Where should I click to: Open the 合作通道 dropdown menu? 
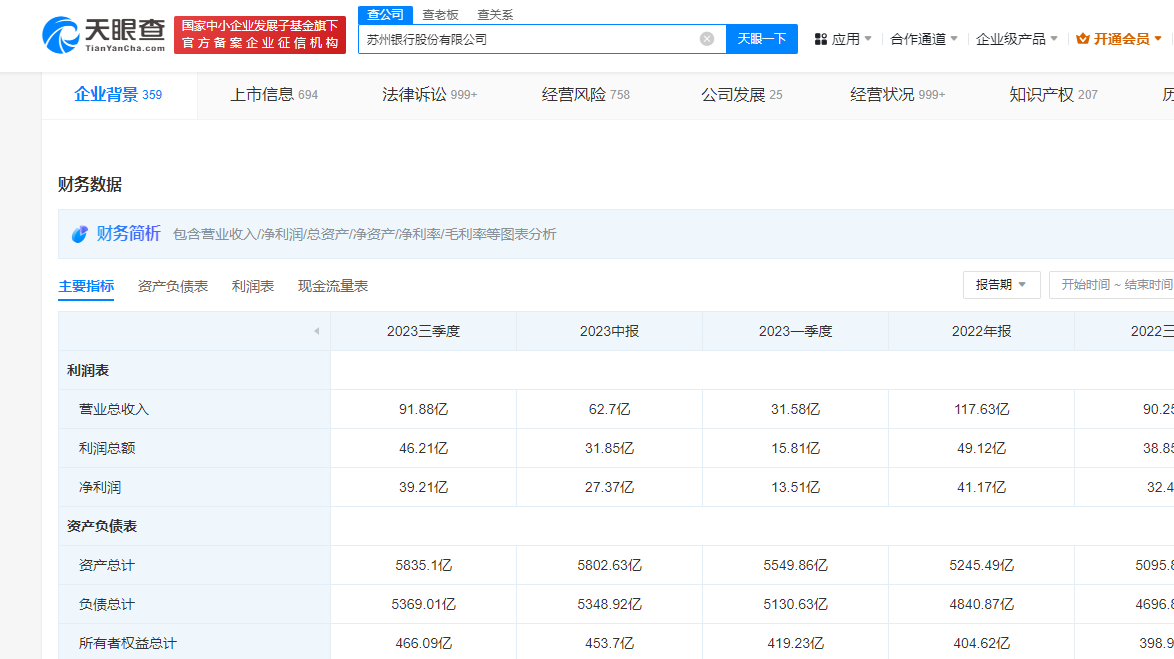[x=924, y=39]
